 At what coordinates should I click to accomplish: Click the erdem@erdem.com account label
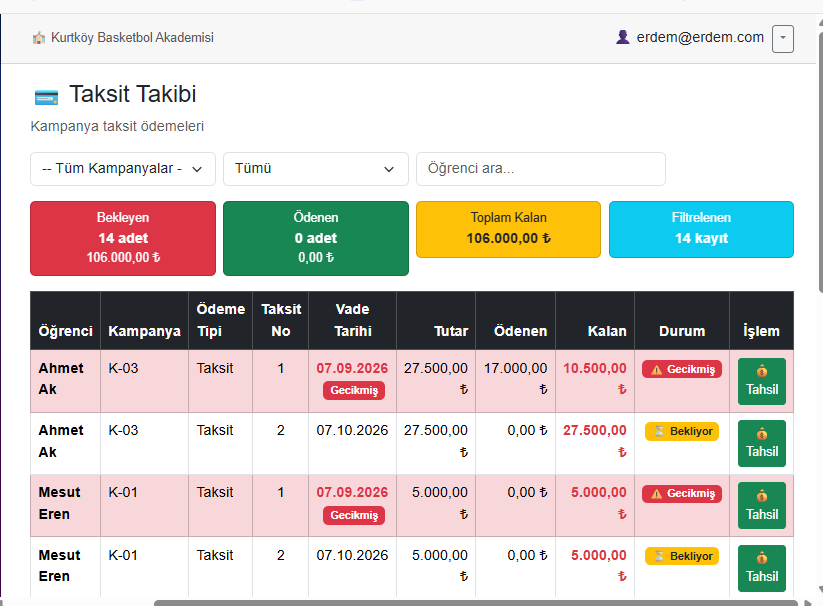pyautogui.click(x=700, y=37)
